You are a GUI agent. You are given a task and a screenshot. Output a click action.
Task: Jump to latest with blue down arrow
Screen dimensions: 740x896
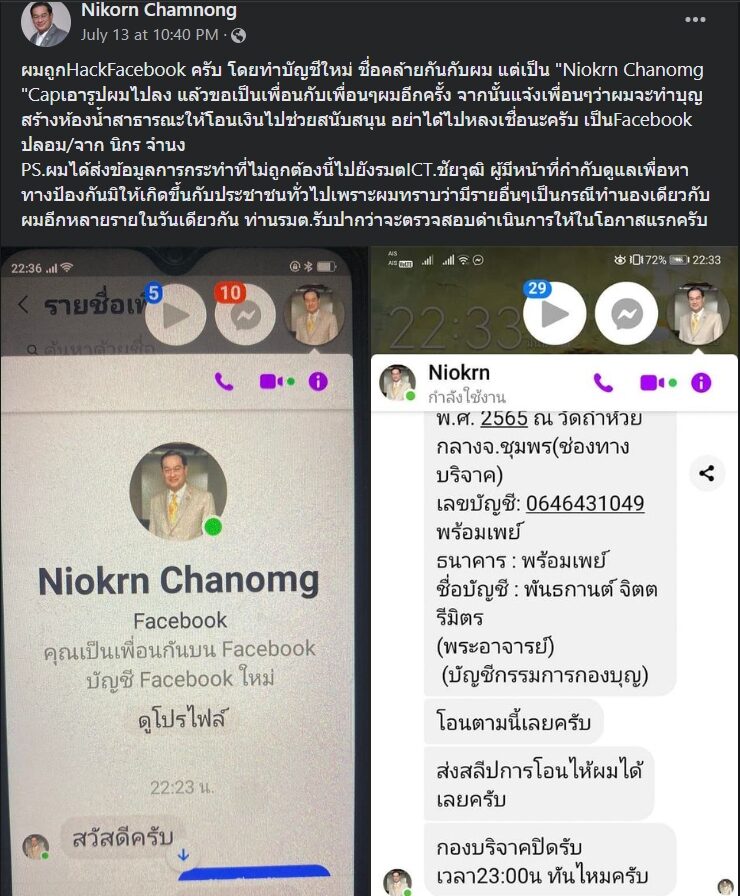pos(183,855)
